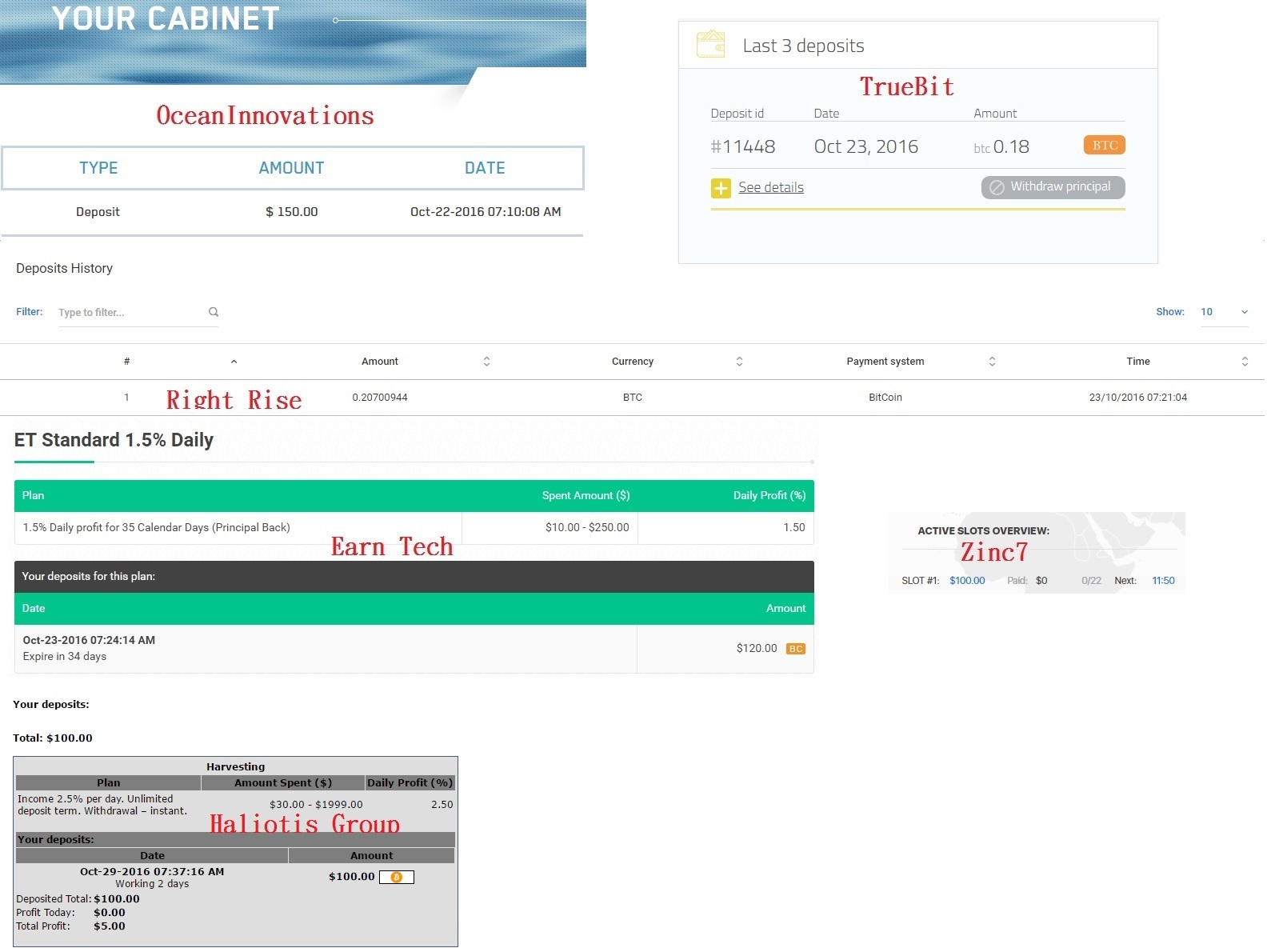Click the BC badge next to $120.00

[x=795, y=649]
